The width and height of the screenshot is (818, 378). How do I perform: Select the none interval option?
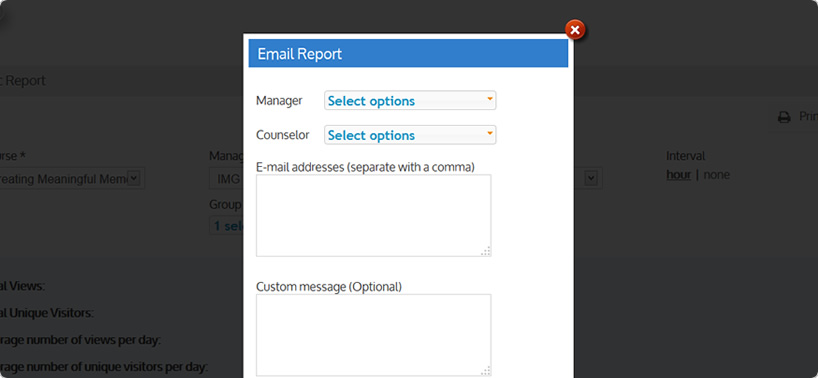pos(716,175)
